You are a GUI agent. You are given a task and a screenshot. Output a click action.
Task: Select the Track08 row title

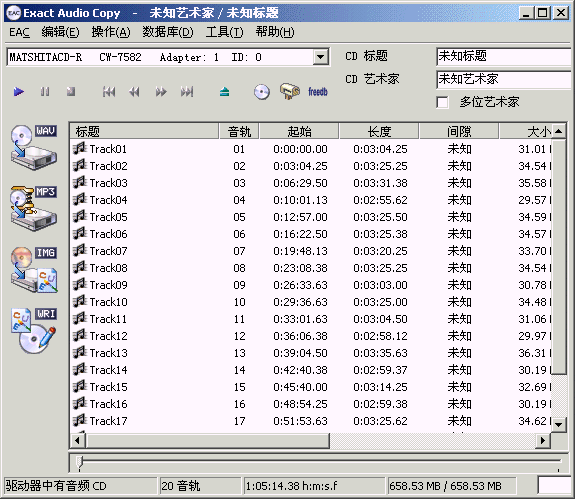click(109, 268)
